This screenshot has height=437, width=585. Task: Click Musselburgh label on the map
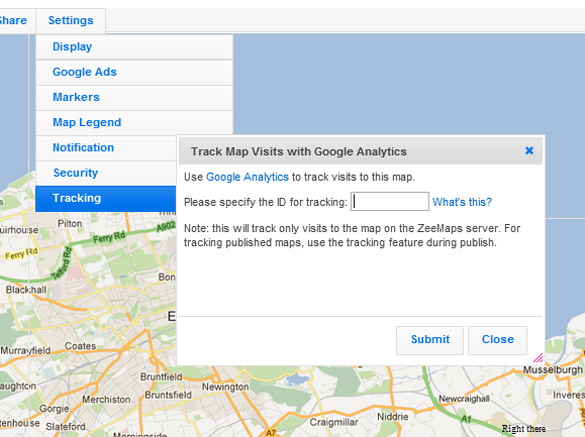[552, 370]
